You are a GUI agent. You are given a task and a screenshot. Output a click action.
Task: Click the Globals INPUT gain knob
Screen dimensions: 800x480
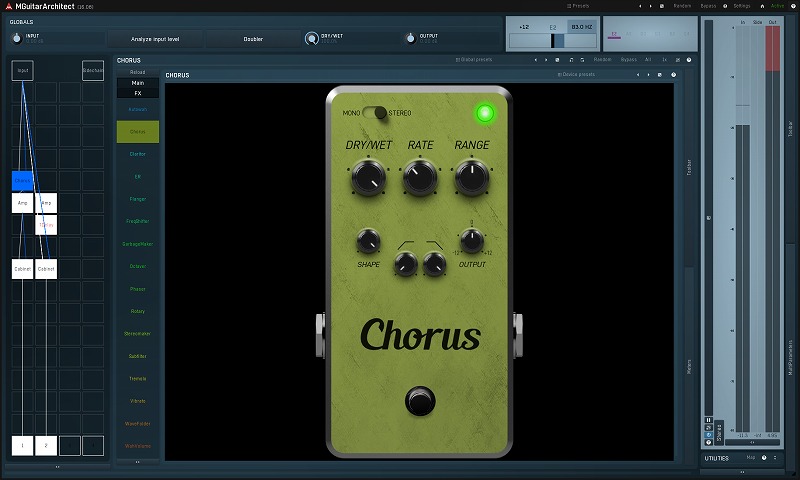[x=17, y=38]
